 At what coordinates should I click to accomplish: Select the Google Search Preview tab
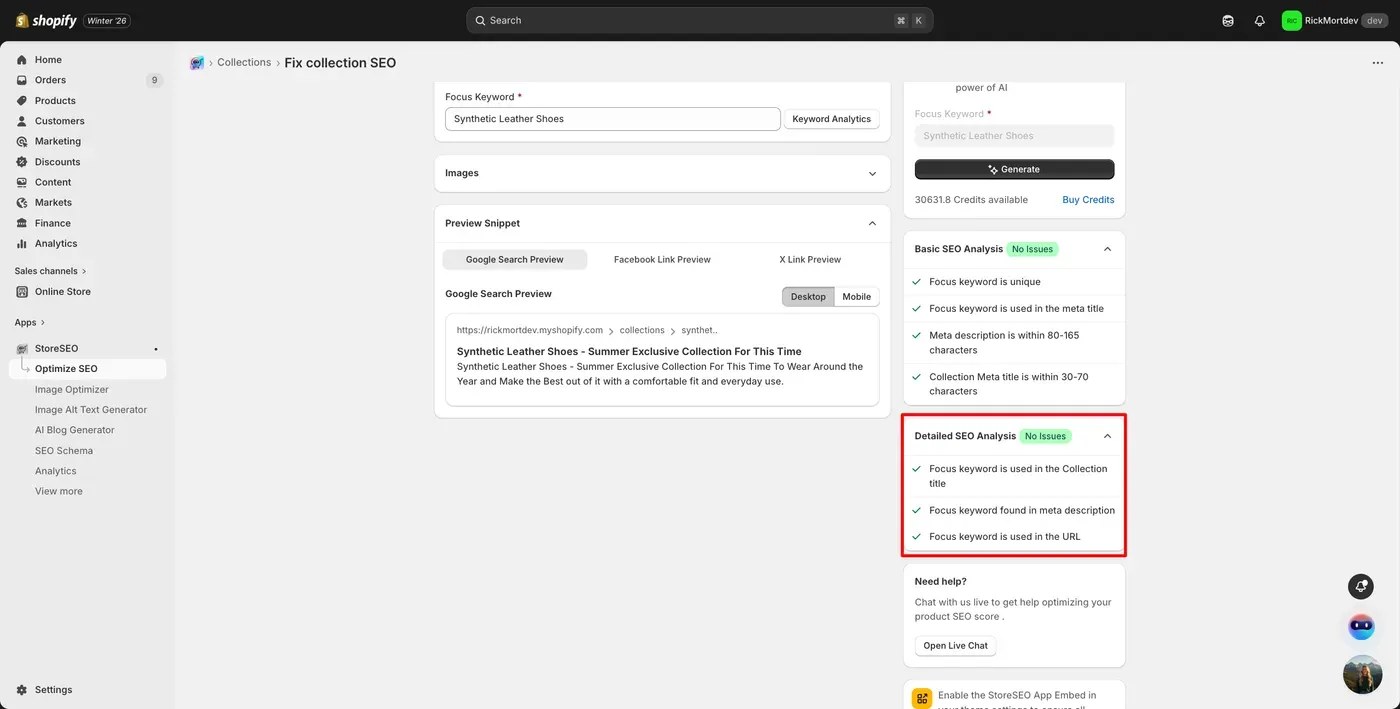pyautogui.click(x=514, y=260)
